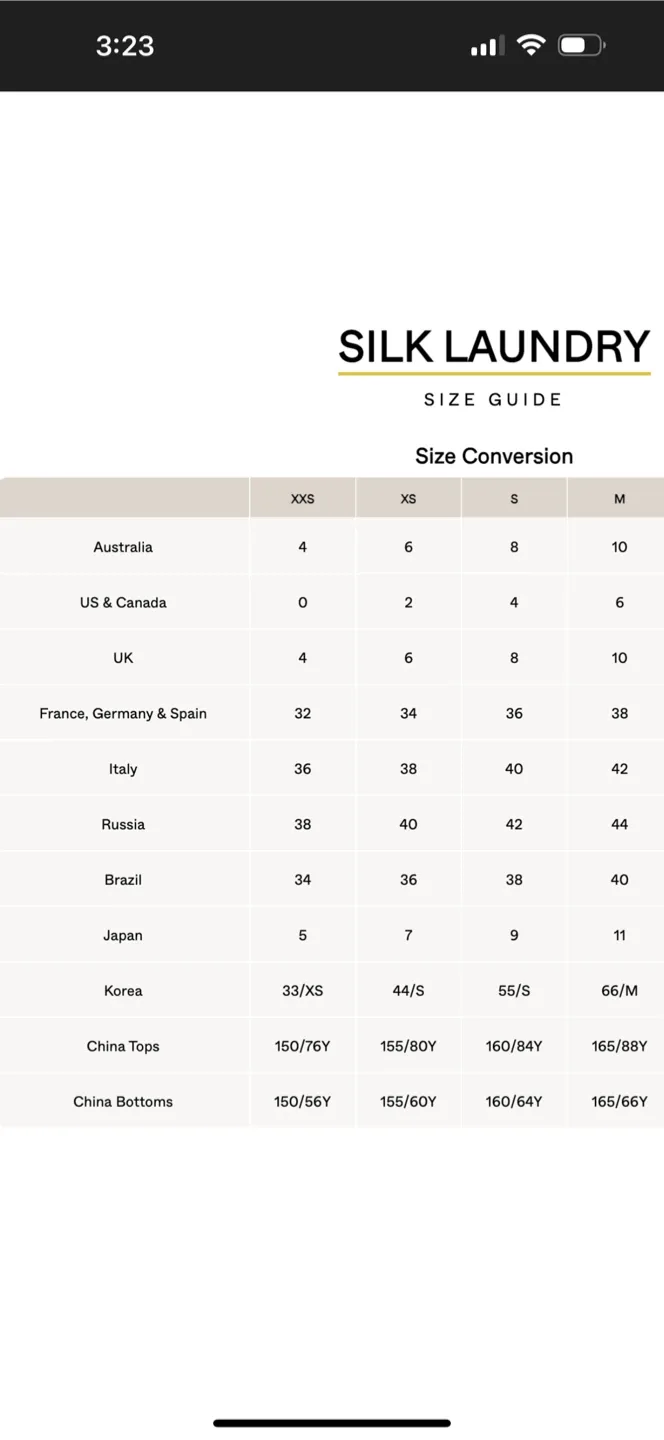Select the Russia row label

(123, 825)
